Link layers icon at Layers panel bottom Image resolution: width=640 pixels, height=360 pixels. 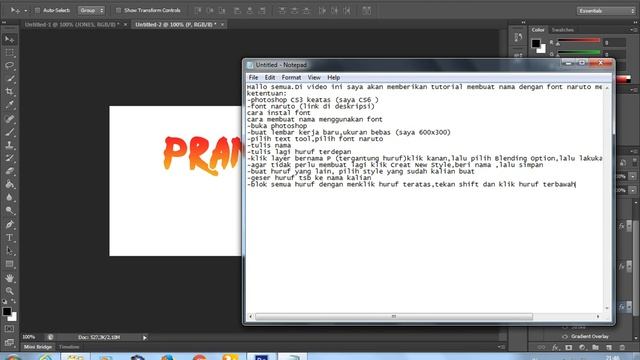click(x=541, y=347)
